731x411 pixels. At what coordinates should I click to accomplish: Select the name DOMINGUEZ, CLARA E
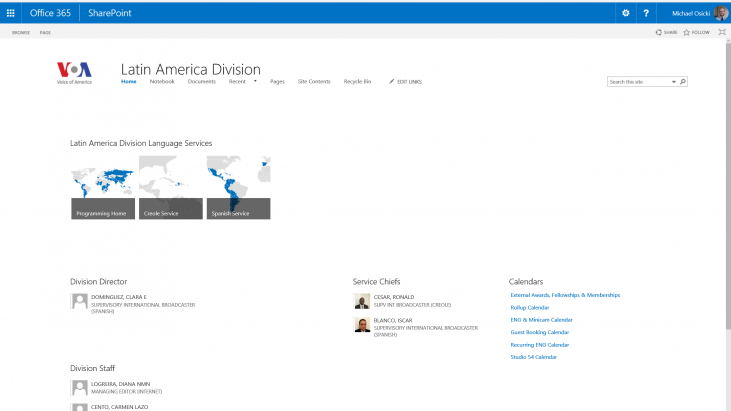(x=119, y=297)
